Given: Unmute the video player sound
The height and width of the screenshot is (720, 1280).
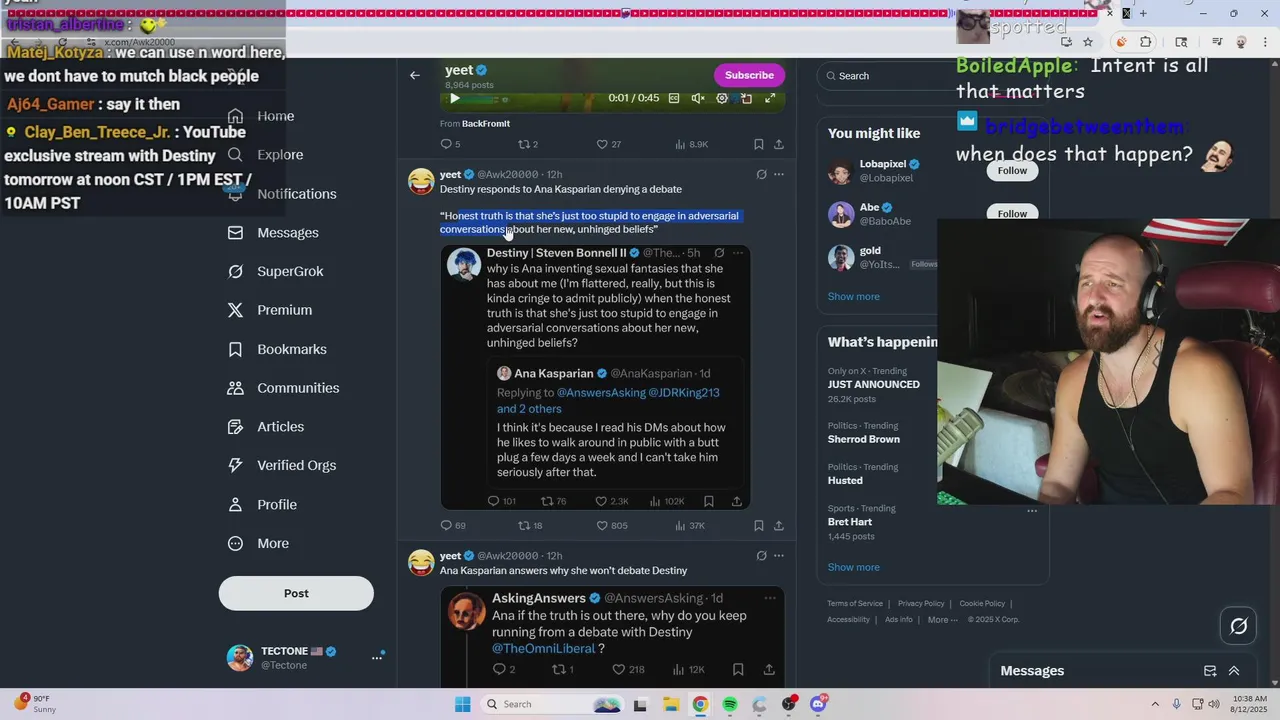Looking at the screenshot, I should (698, 98).
